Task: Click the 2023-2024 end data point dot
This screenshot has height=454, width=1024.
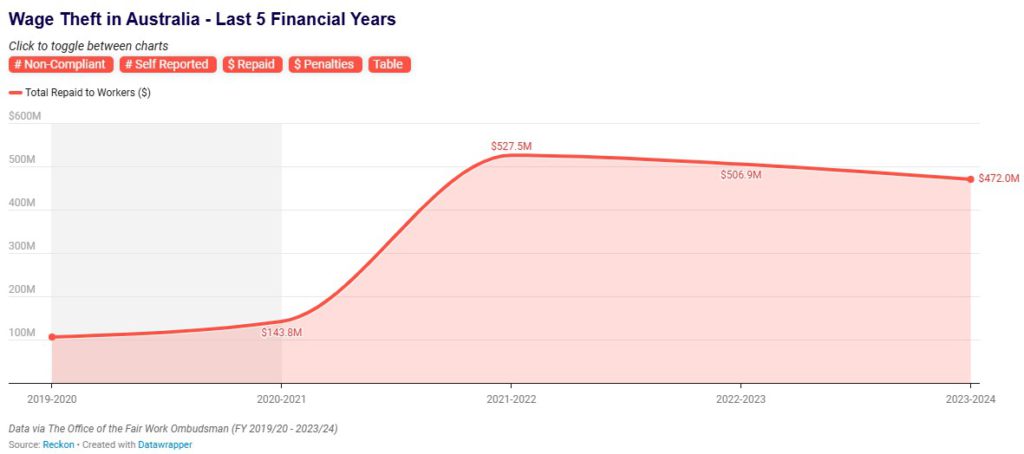Action: (x=970, y=179)
